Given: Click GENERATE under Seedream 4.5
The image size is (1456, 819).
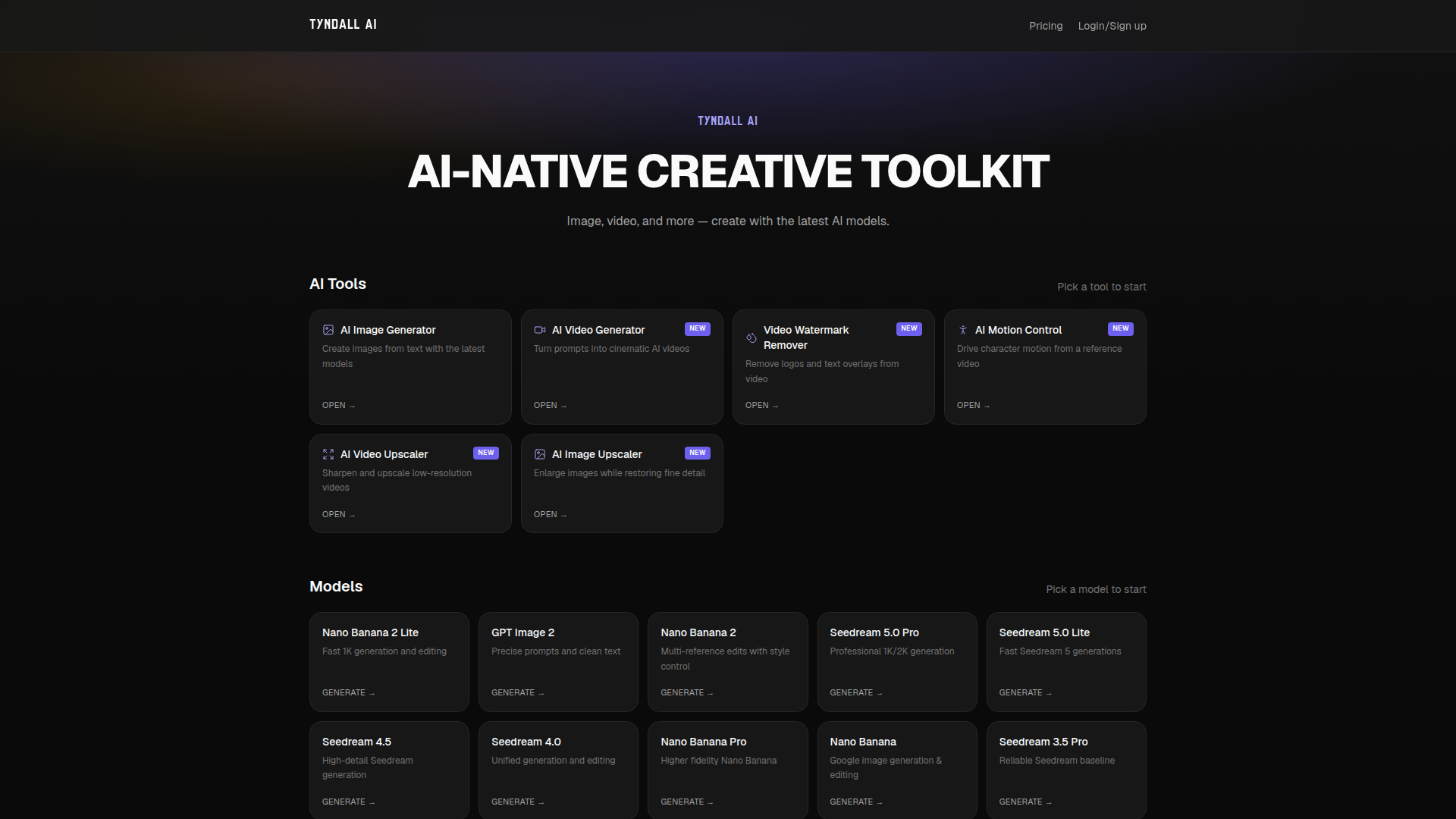Looking at the screenshot, I should coord(349,802).
